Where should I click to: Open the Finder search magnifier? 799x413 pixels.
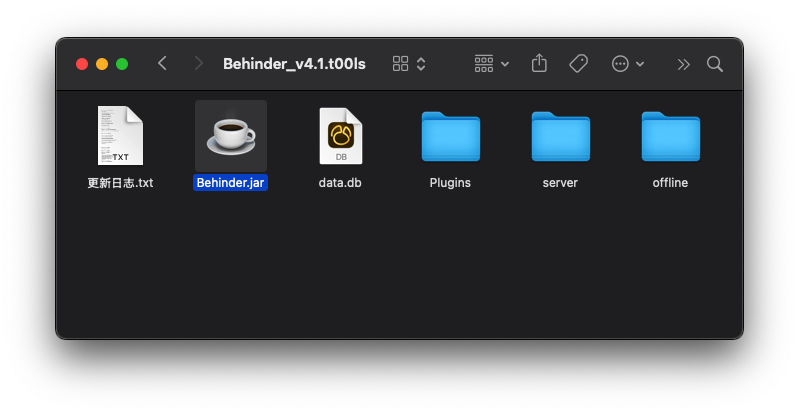pyautogui.click(x=715, y=64)
